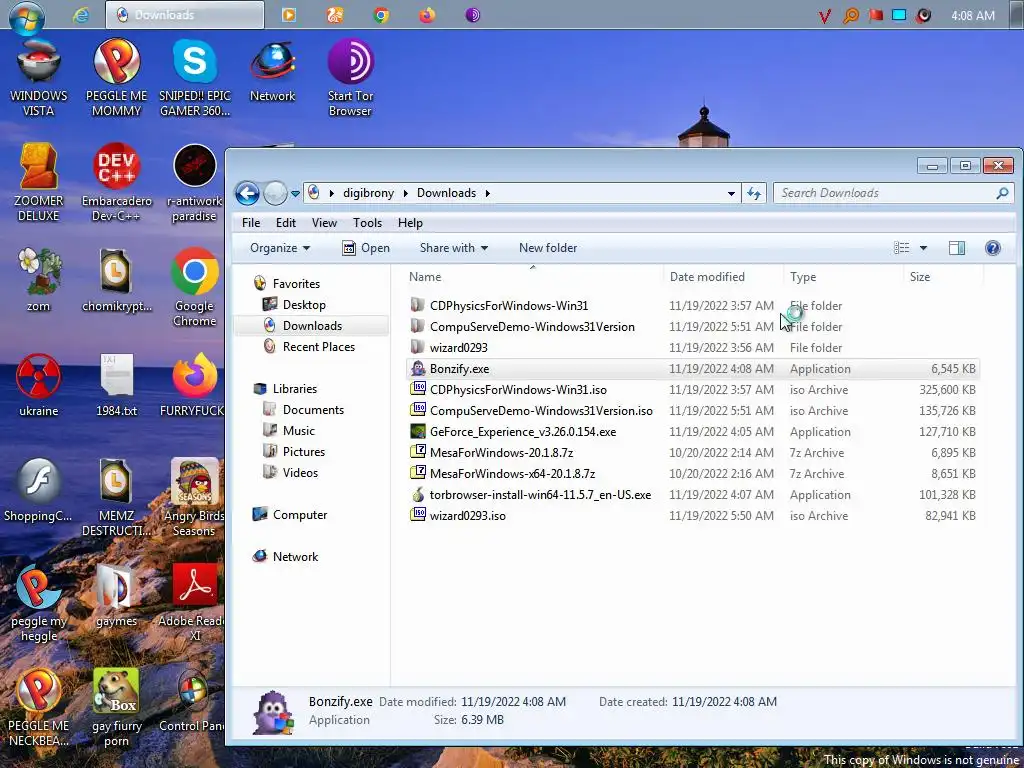Expand the digibrony breadcrumb arrow
Screen dimensions: 1024x768
[x=406, y=193]
